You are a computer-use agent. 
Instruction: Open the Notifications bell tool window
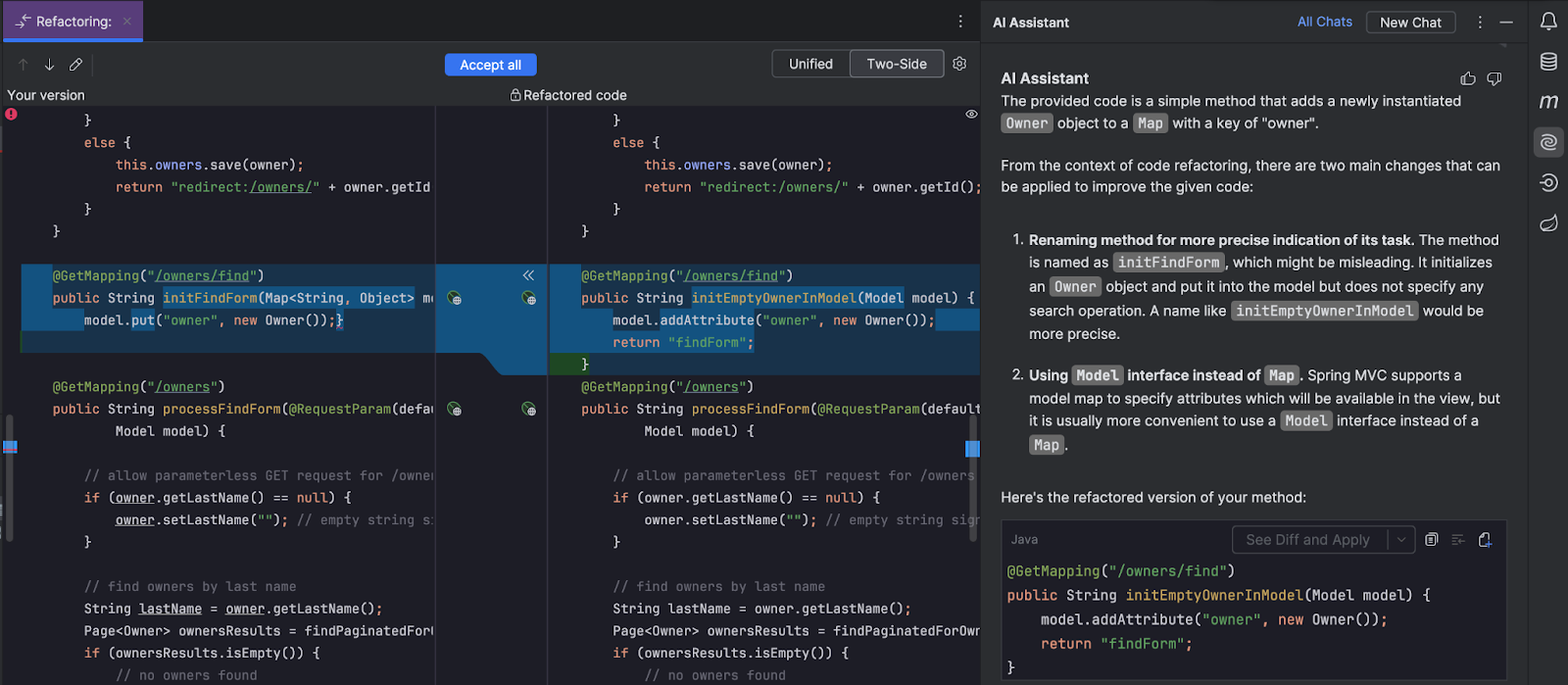(x=1548, y=21)
